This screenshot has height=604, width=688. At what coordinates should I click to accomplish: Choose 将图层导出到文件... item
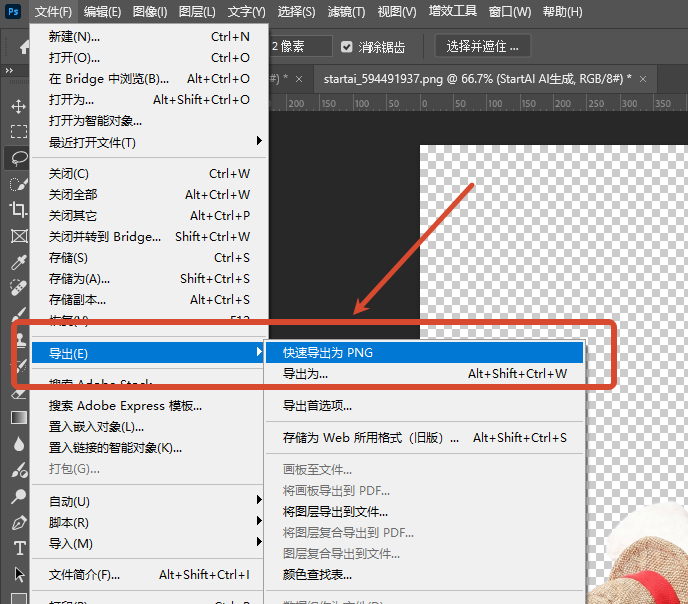[424, 511]
